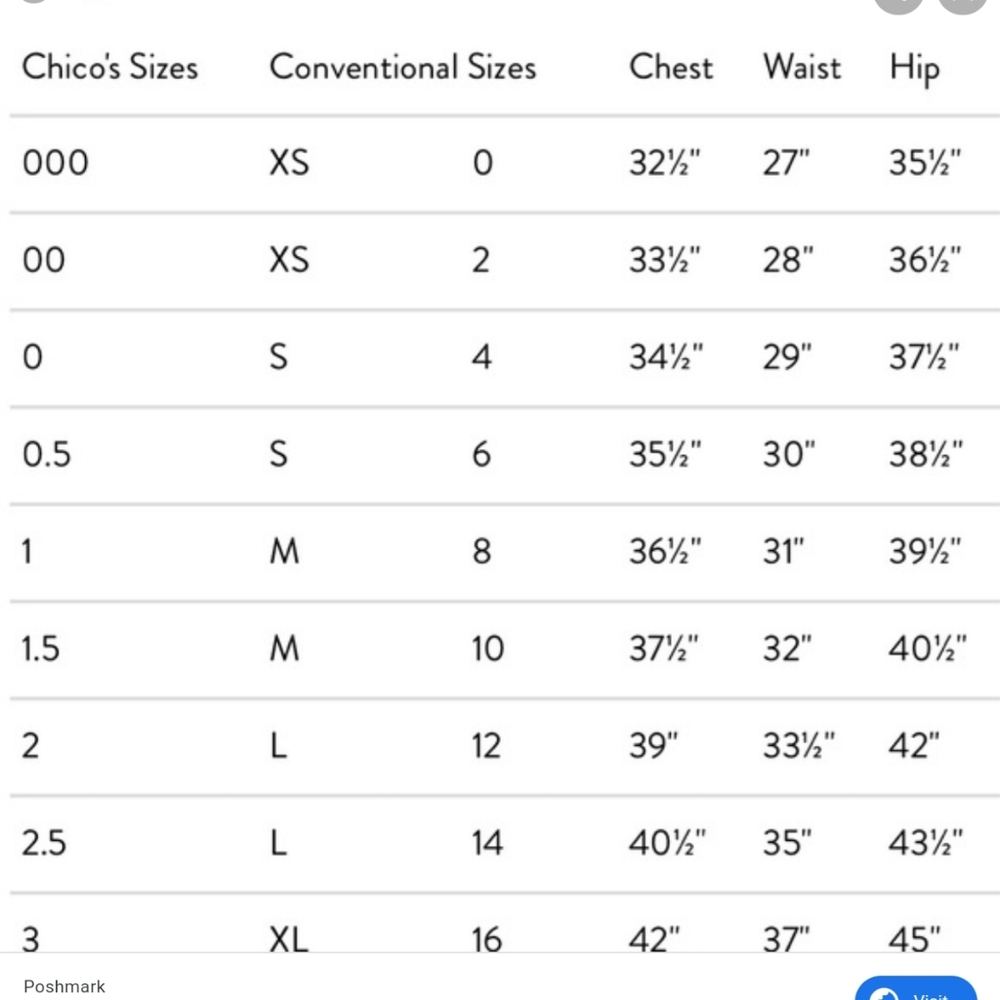Click the blue Visit button
1000x1000 pixels.
(916, 989)
